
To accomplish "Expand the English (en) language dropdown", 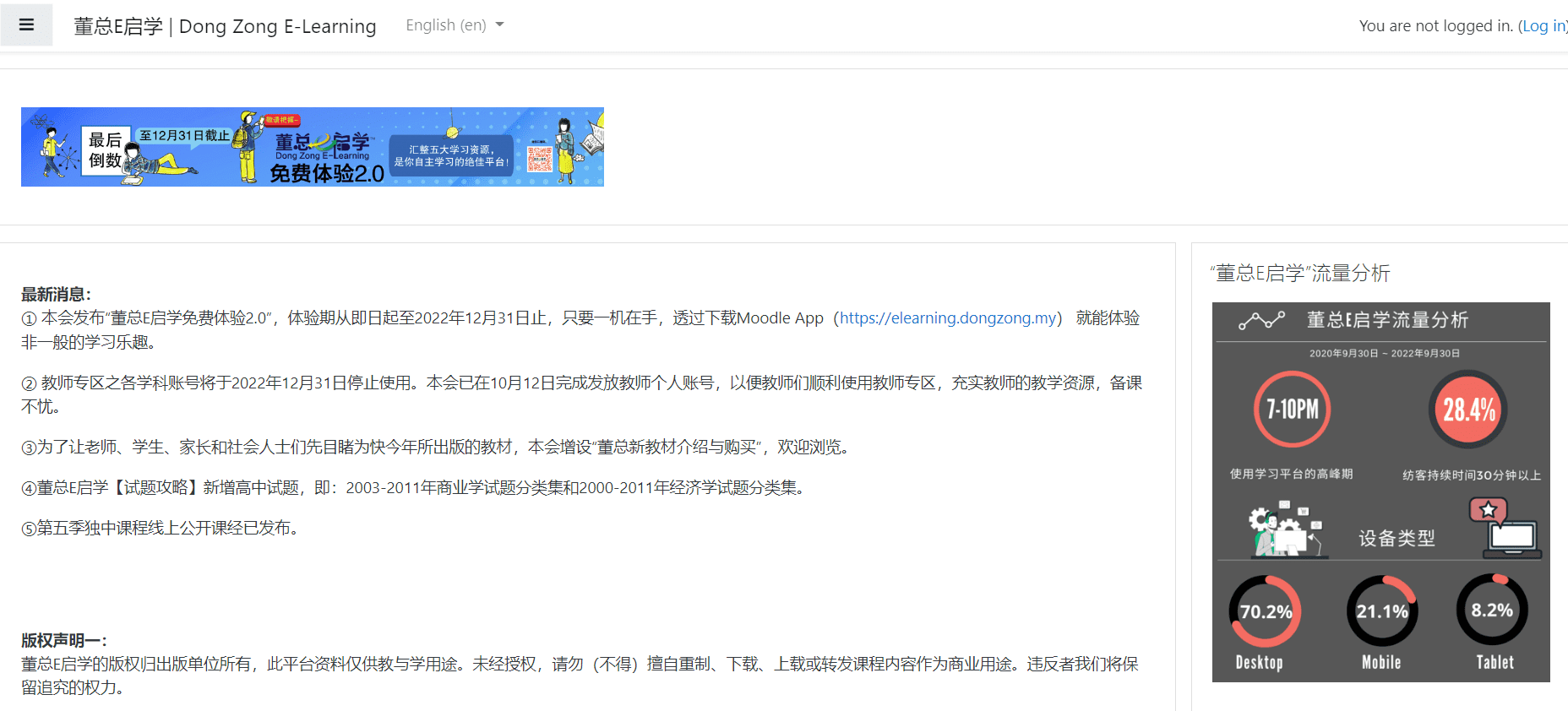I will 455,25.
